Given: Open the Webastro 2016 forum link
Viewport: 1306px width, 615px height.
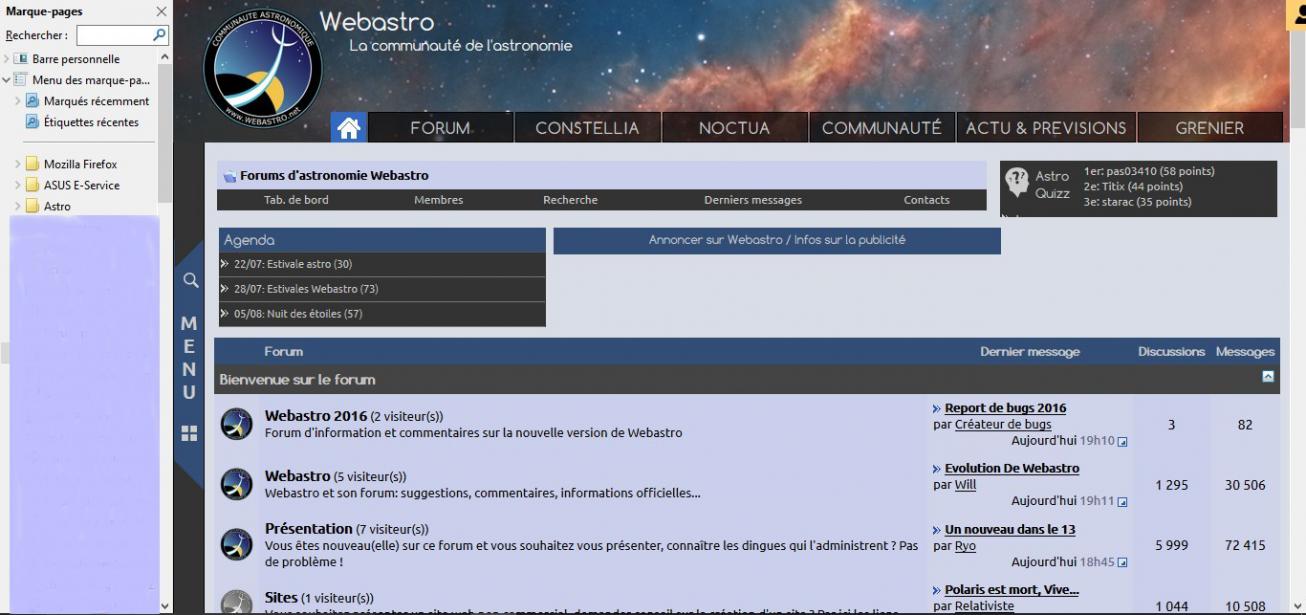Looking at the screenshot, I should tap(316, 416).
